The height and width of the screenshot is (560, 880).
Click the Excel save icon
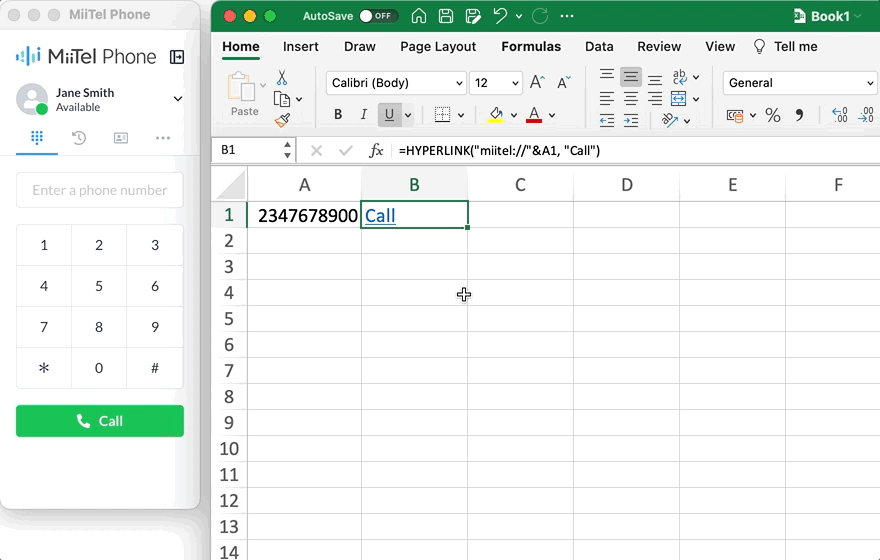[446, 16]
